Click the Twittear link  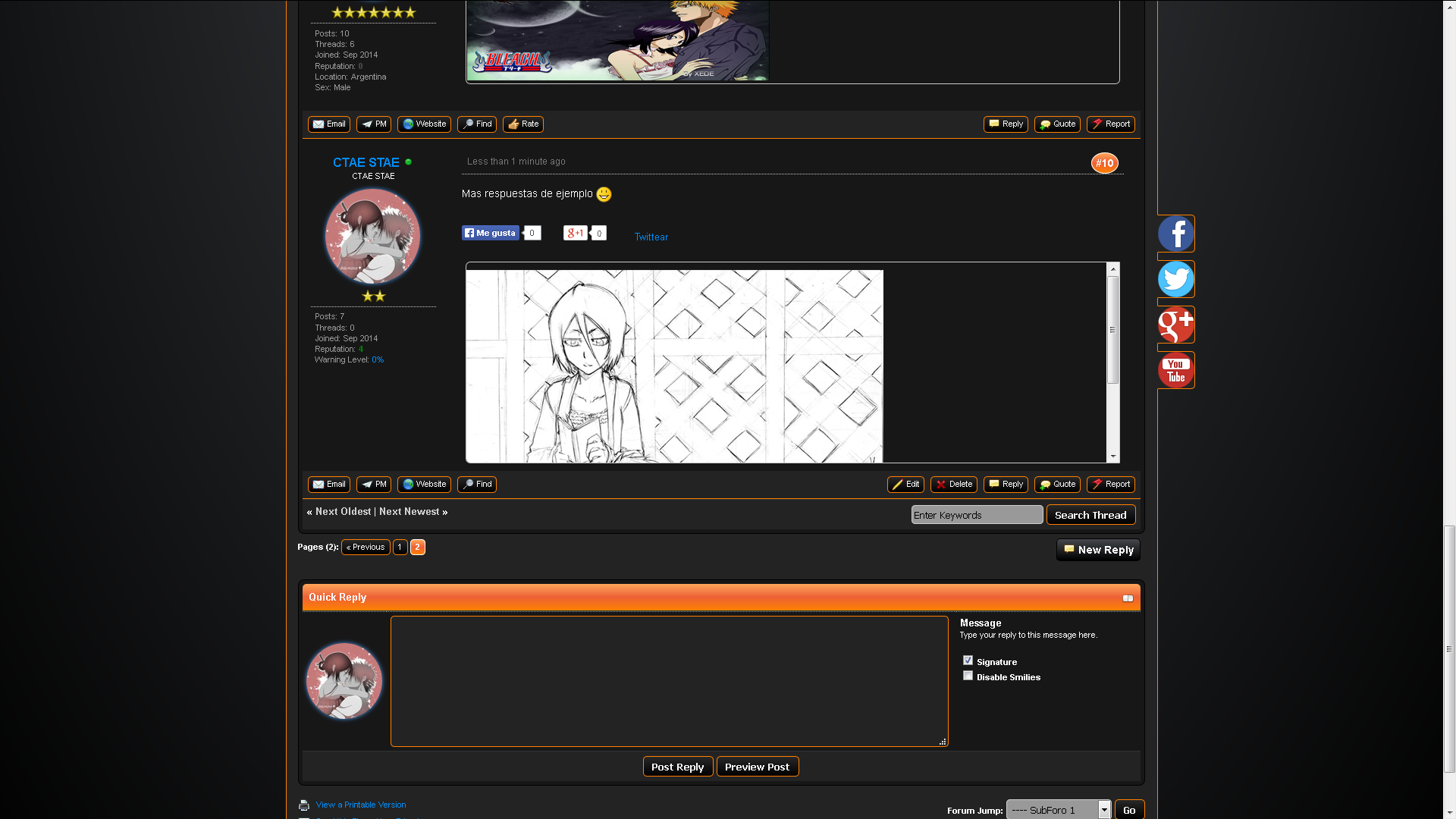[x=651, y=237]
